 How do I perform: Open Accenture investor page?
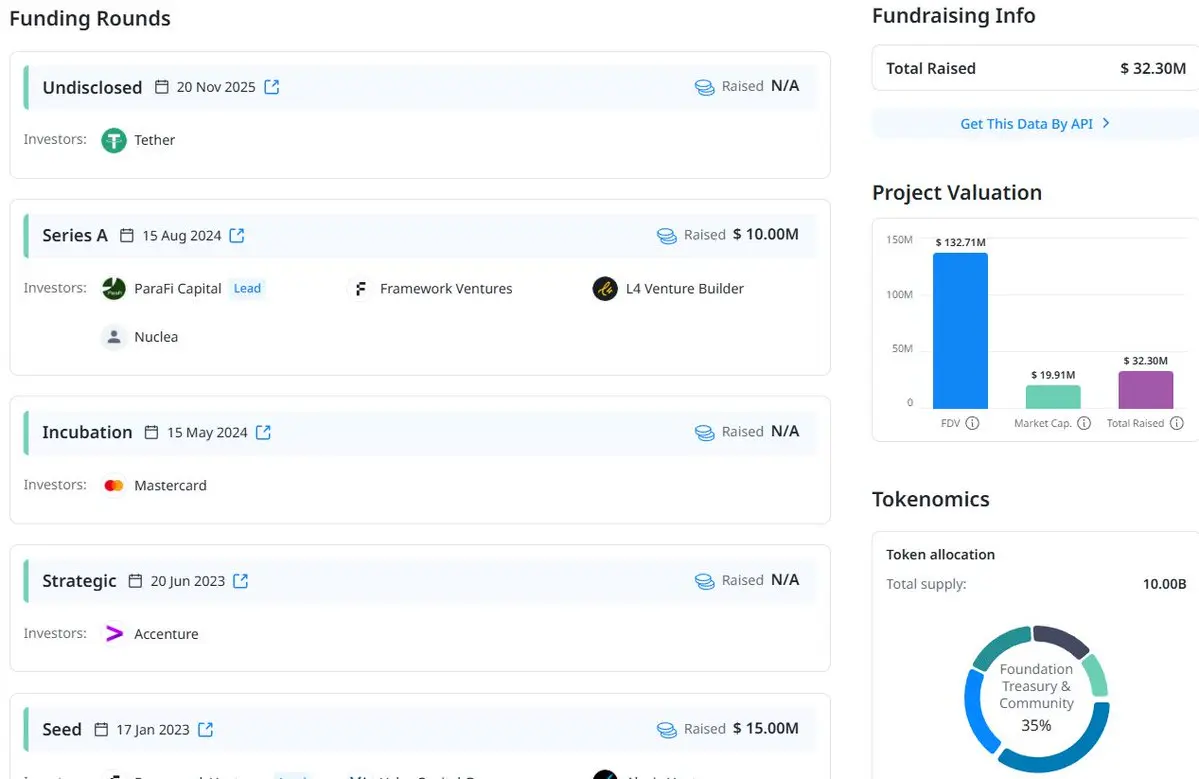pos(166,634)
